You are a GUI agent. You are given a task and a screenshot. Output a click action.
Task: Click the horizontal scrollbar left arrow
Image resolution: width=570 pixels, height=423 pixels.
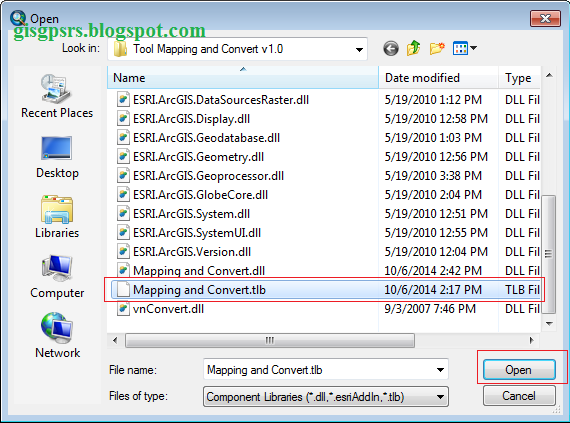(x=115, y=341)
